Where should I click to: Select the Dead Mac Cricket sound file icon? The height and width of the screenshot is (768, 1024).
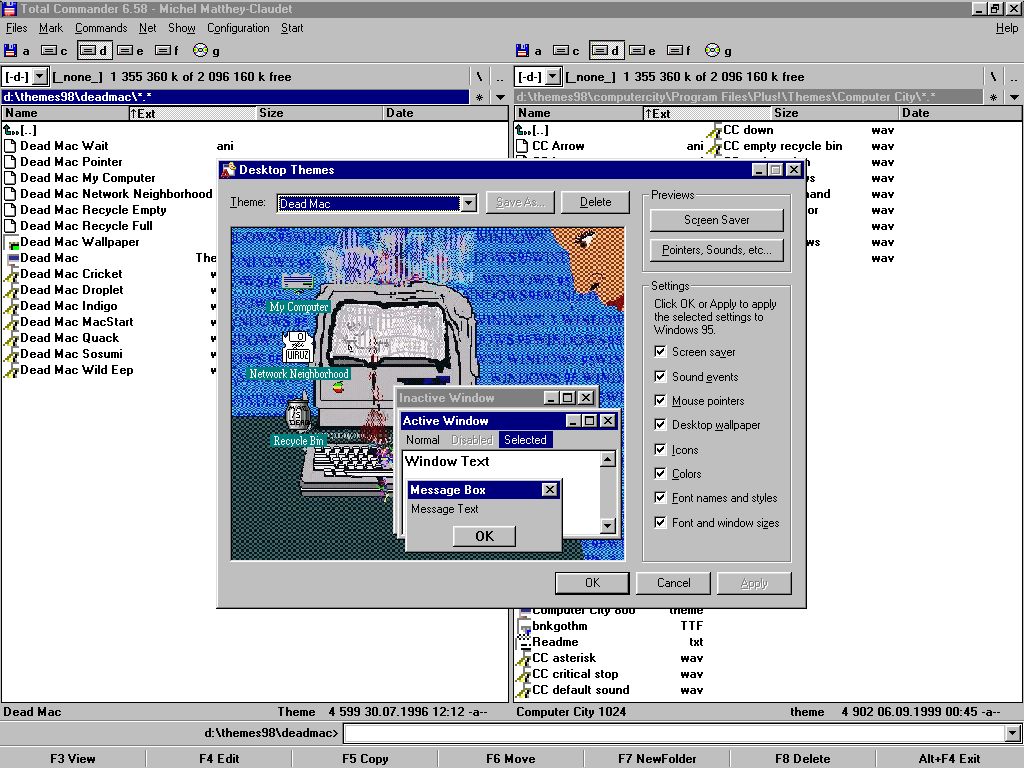[11, 274]
